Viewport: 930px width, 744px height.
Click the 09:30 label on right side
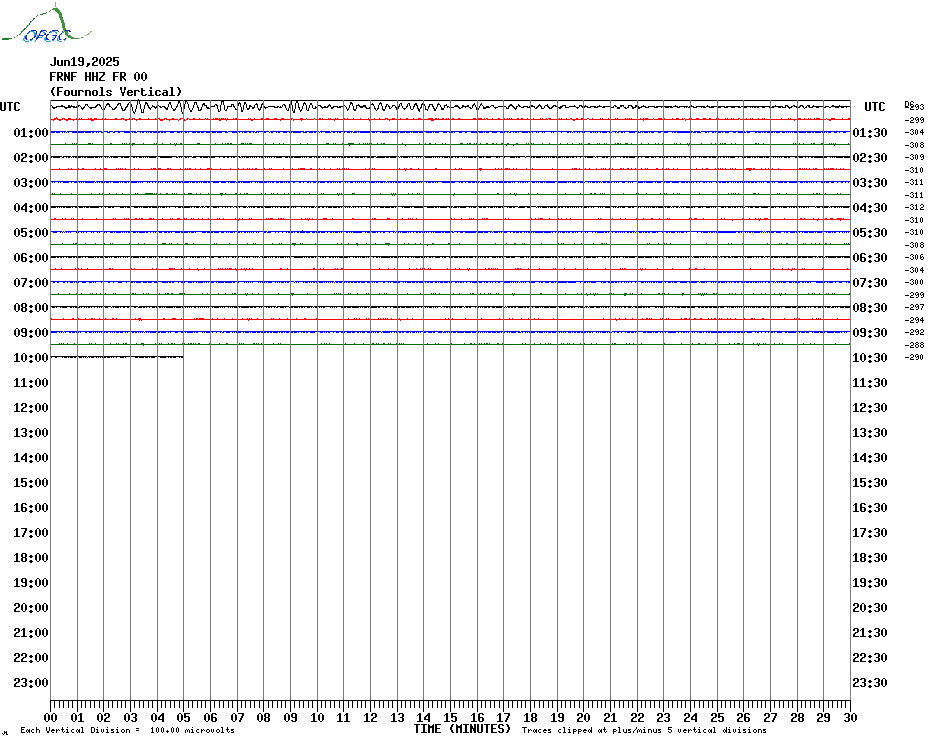[x=869, y=333]
